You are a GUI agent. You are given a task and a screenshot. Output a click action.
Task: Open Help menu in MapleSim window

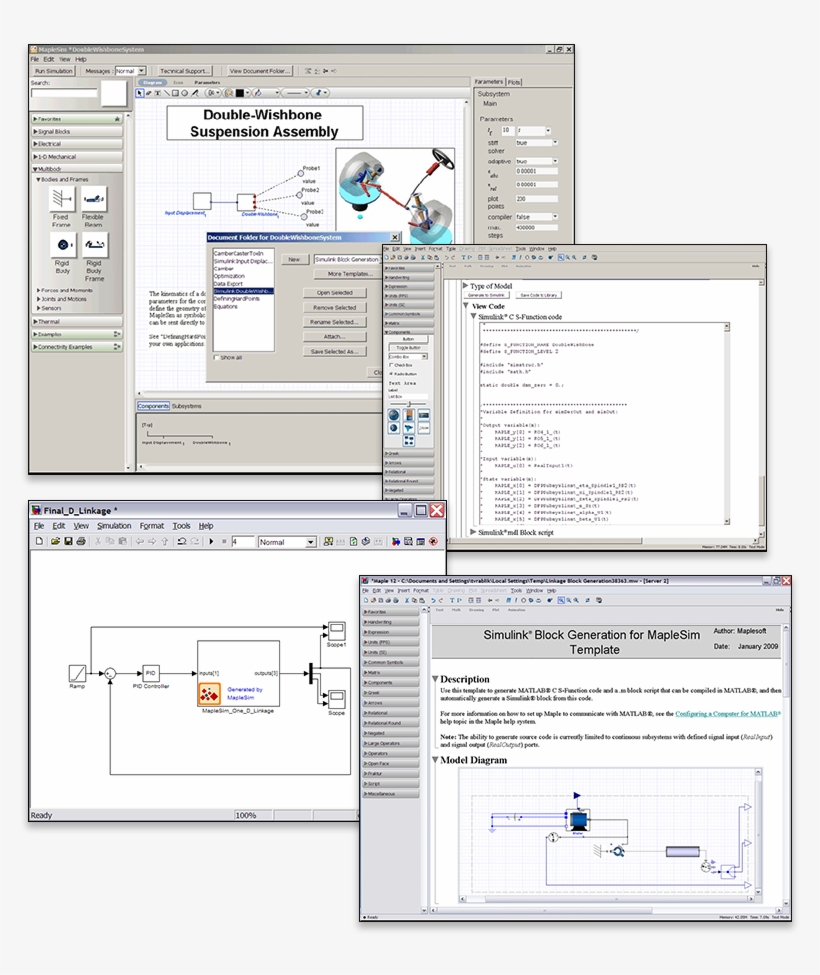coord(81,60)
